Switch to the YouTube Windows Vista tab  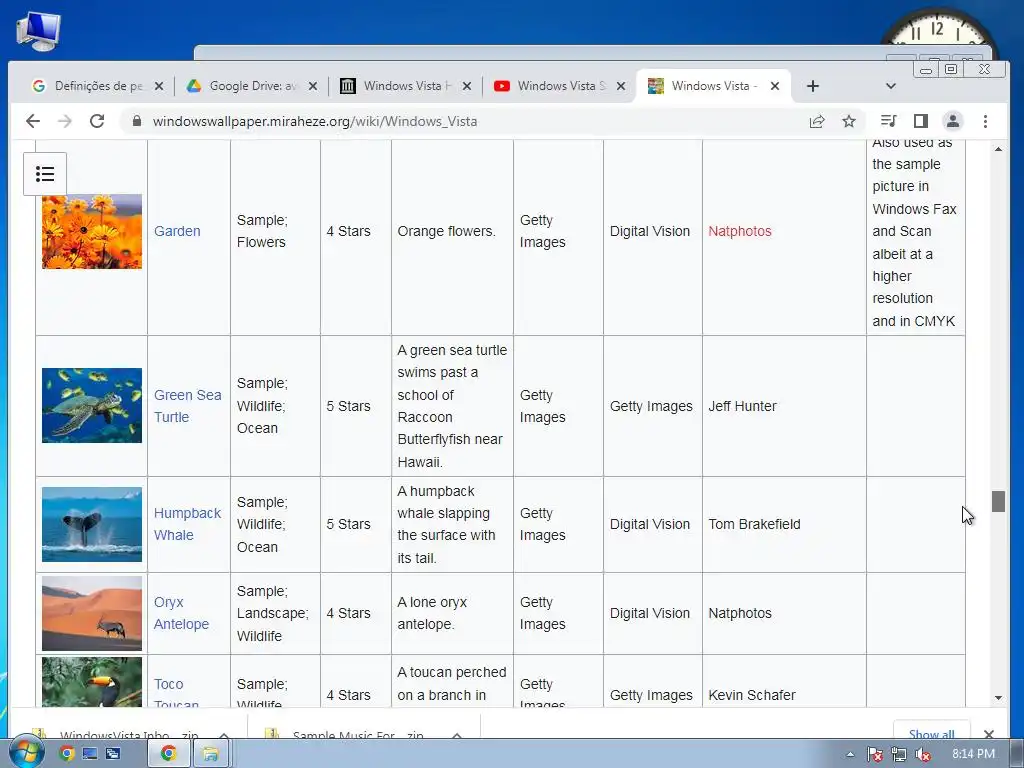click(x=559, y=86)
